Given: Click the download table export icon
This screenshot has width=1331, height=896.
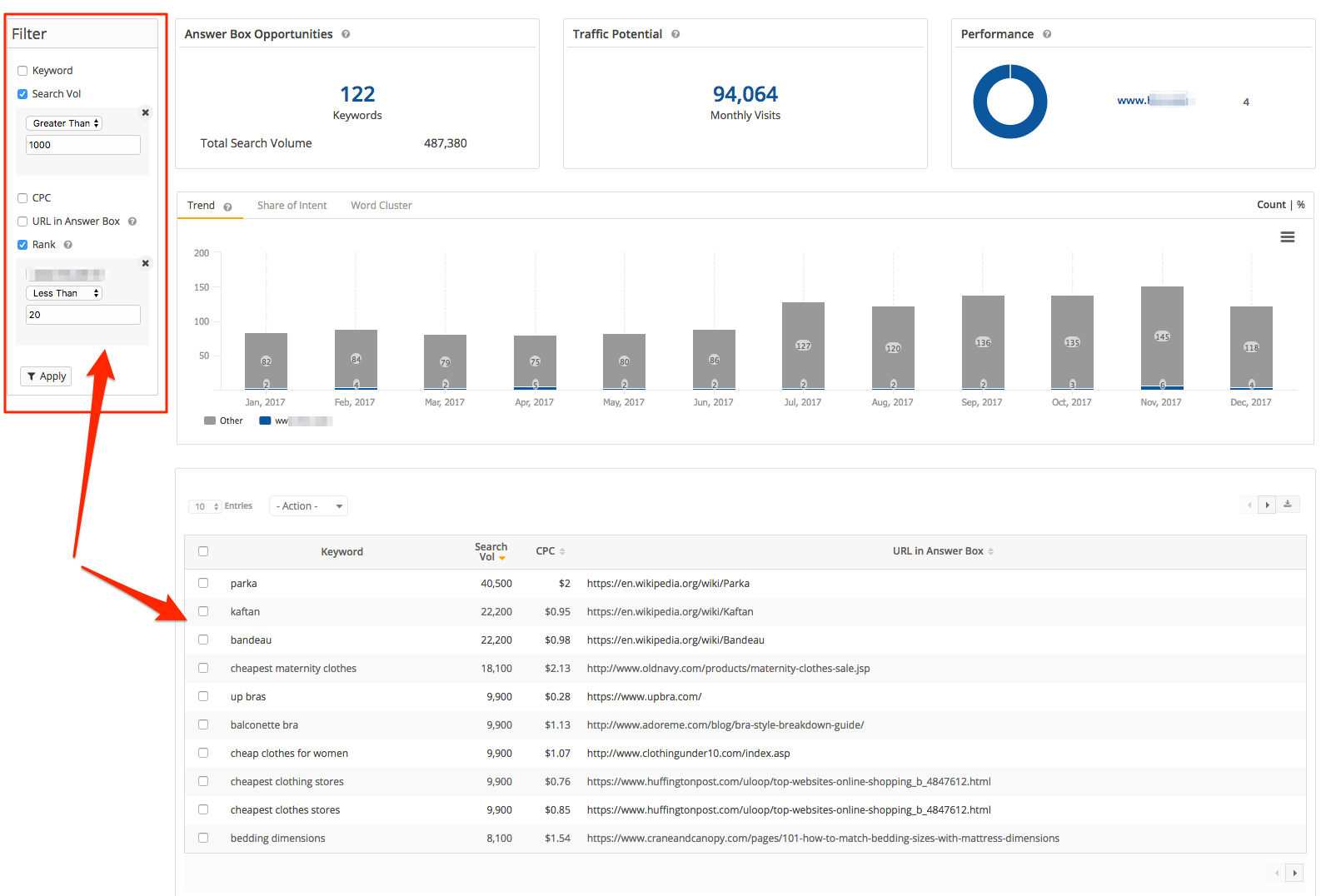Looking at the screenshot, I should [1287, 505].
